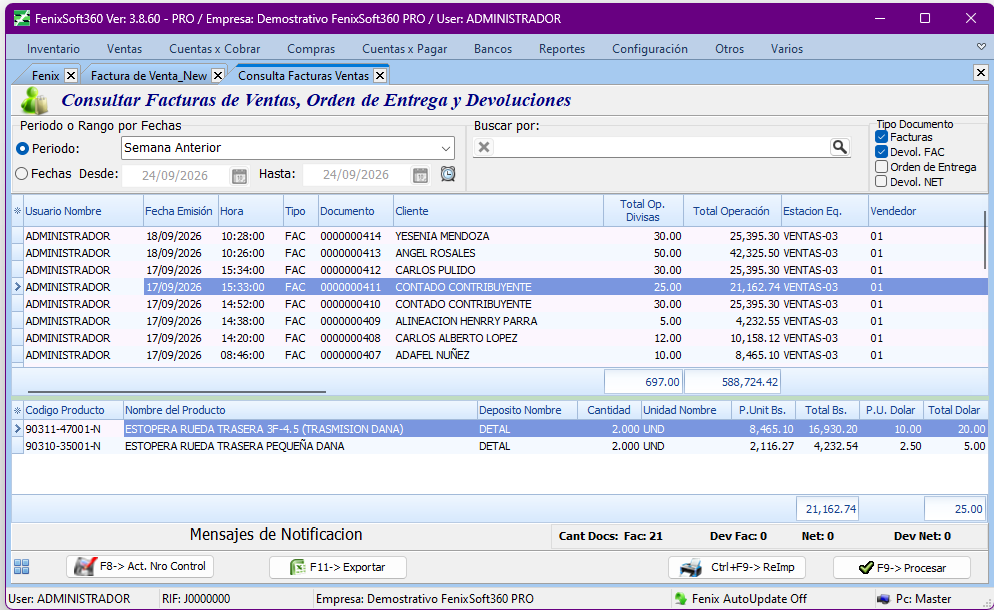The width and height of the screenshot is (997, 612).
Task: Select the Periodo radio button
Action: click(x=22, y=149)
